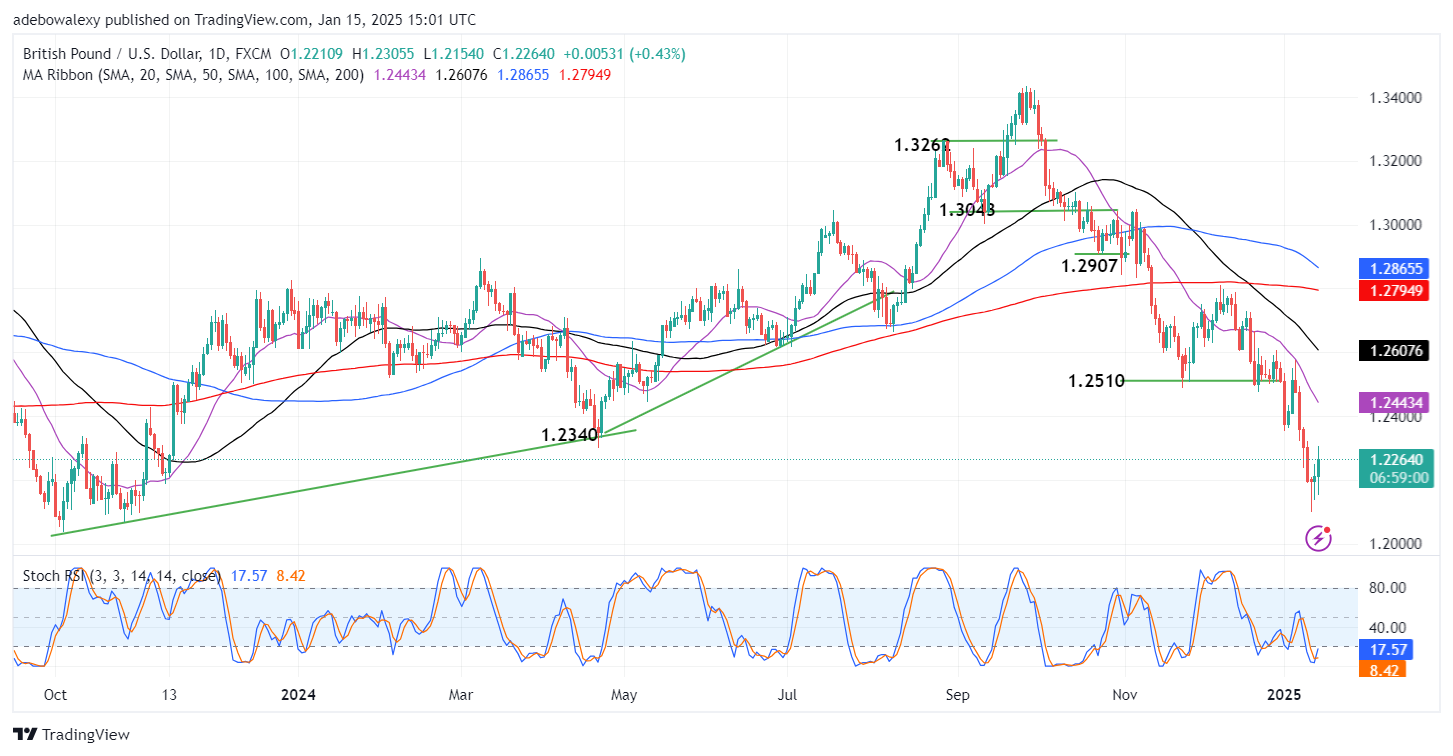The width and height of the screenshot is (1453, 756).
Task: Click the 13 date label on time axis
Action: click(x=169, y=694)
